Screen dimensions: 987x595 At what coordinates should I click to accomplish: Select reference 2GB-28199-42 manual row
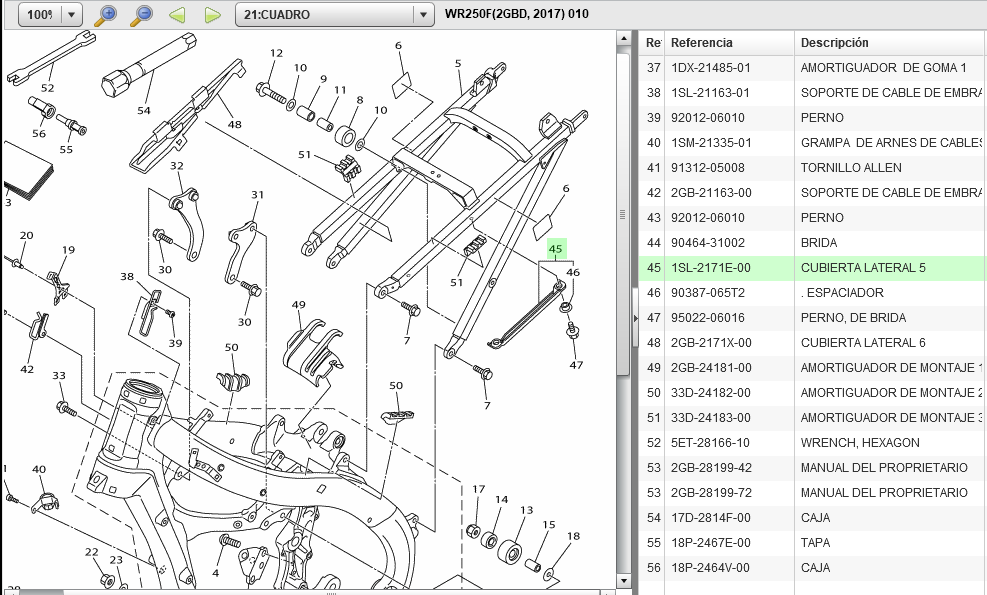(813, 468)
